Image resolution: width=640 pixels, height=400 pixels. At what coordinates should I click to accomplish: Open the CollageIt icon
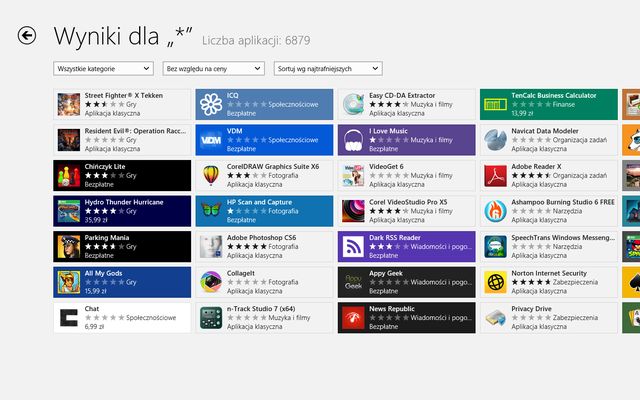pos(211,282)
